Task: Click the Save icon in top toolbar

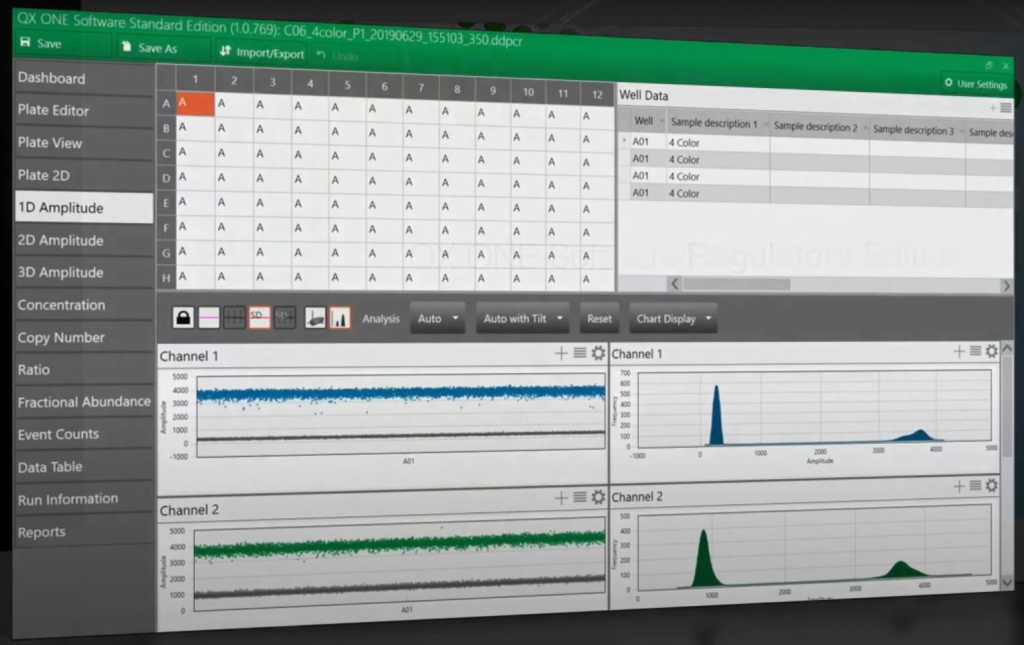Action: pyautogui.click(x=25, y=43)
